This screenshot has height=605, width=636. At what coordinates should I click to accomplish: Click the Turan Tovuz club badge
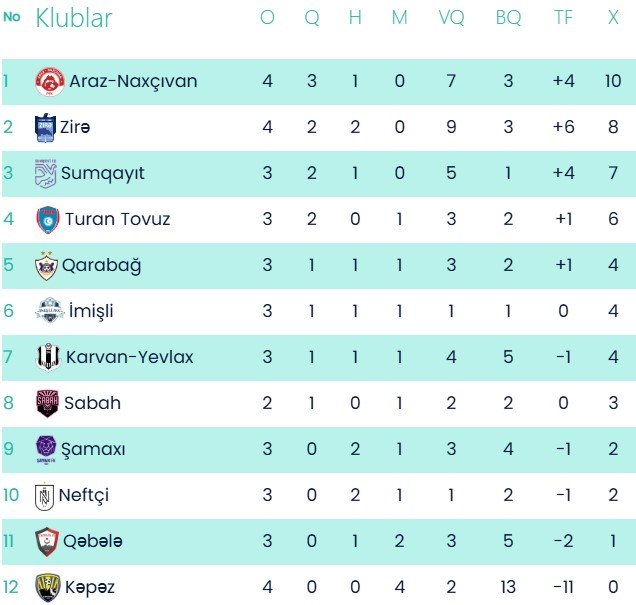(x=48, y=219)
